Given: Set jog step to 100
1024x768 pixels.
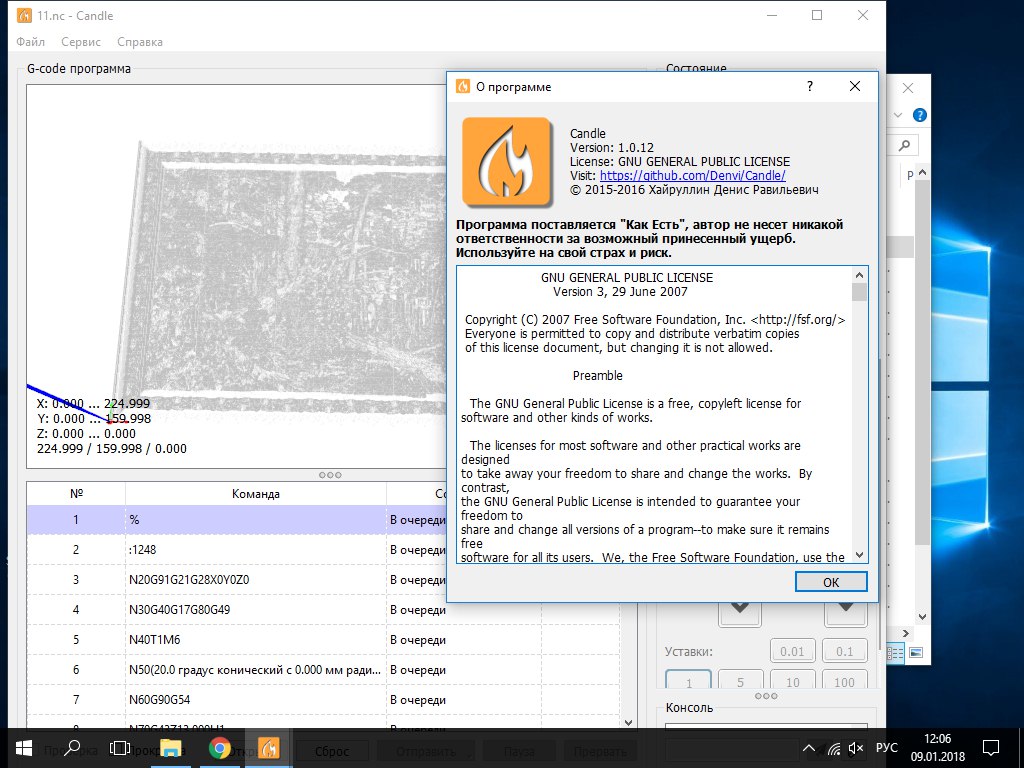Looking at the screenshot, I should pos(844,680).
